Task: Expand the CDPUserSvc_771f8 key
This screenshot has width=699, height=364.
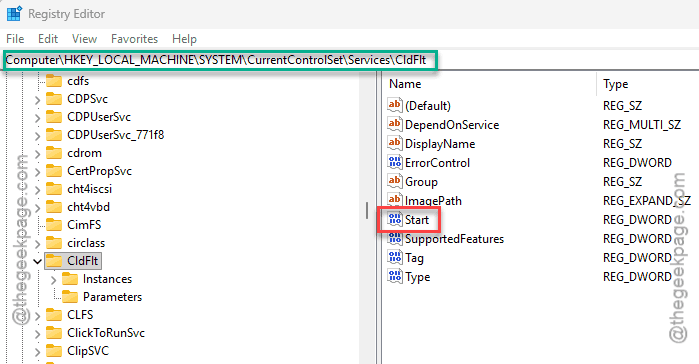Action: click(x=38, y=136)
